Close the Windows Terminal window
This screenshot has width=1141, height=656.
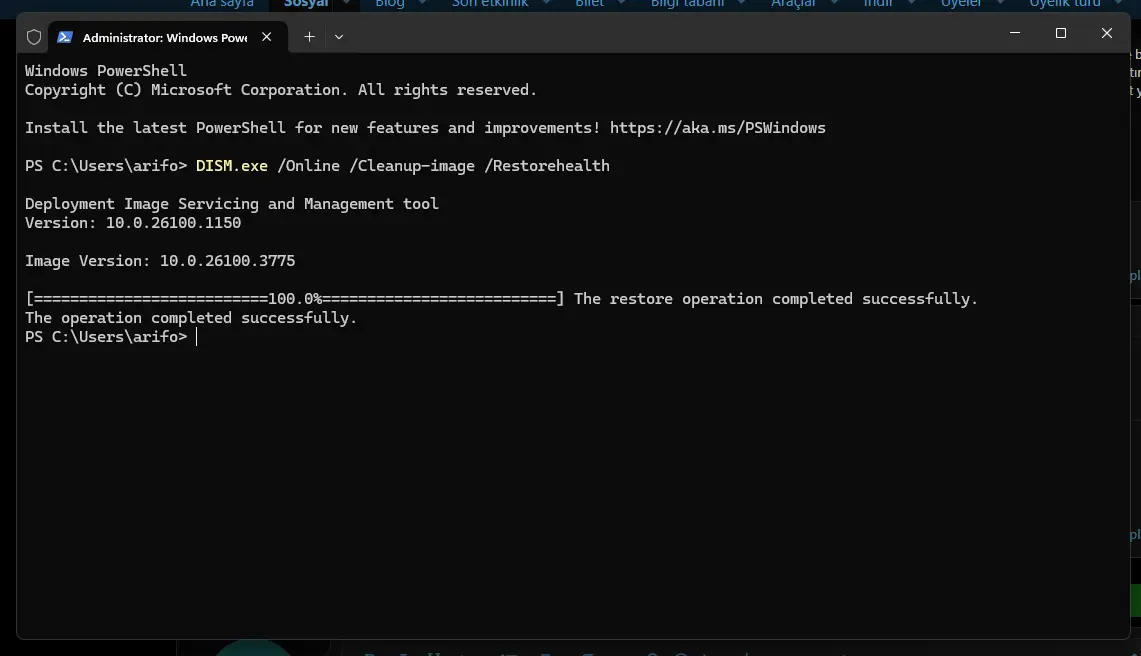tap(1107, 33)
